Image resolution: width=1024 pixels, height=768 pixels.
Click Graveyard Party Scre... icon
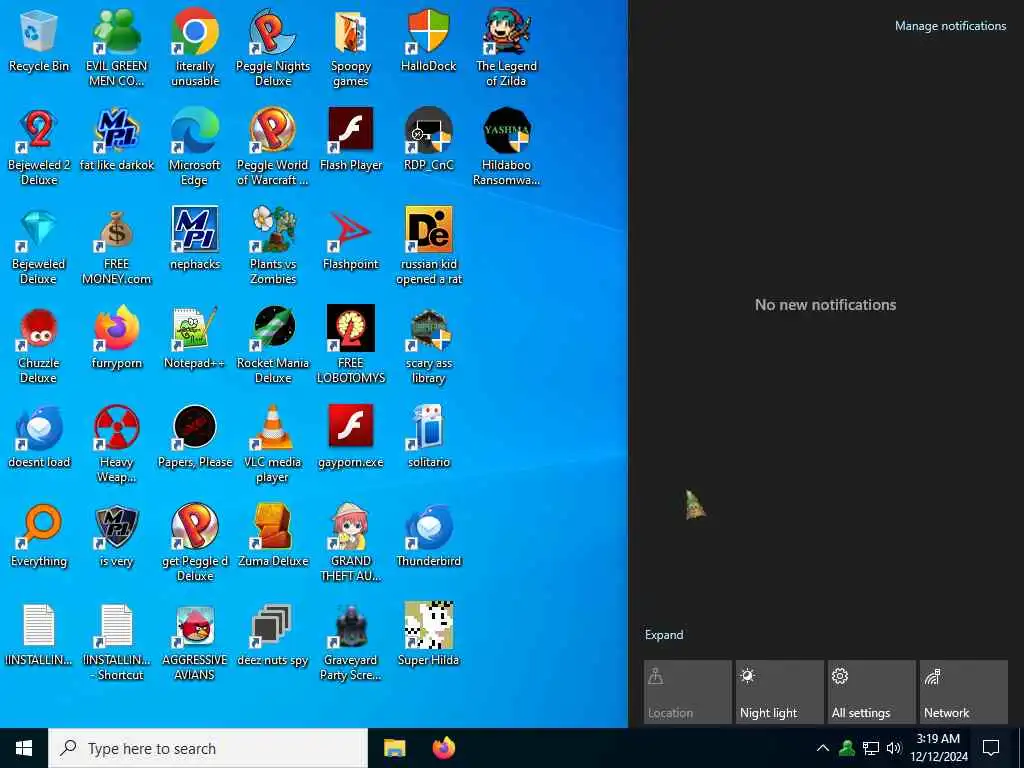(x=351, y=643)
